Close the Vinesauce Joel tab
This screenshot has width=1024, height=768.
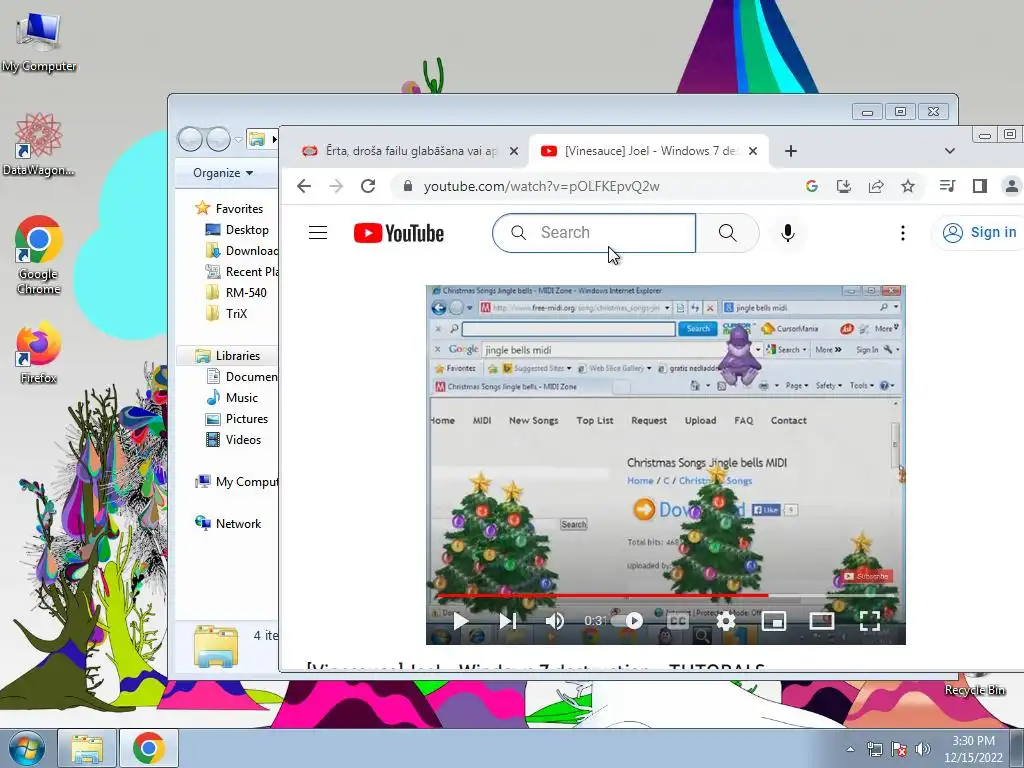pyautogui.click(x=753, y=151)
